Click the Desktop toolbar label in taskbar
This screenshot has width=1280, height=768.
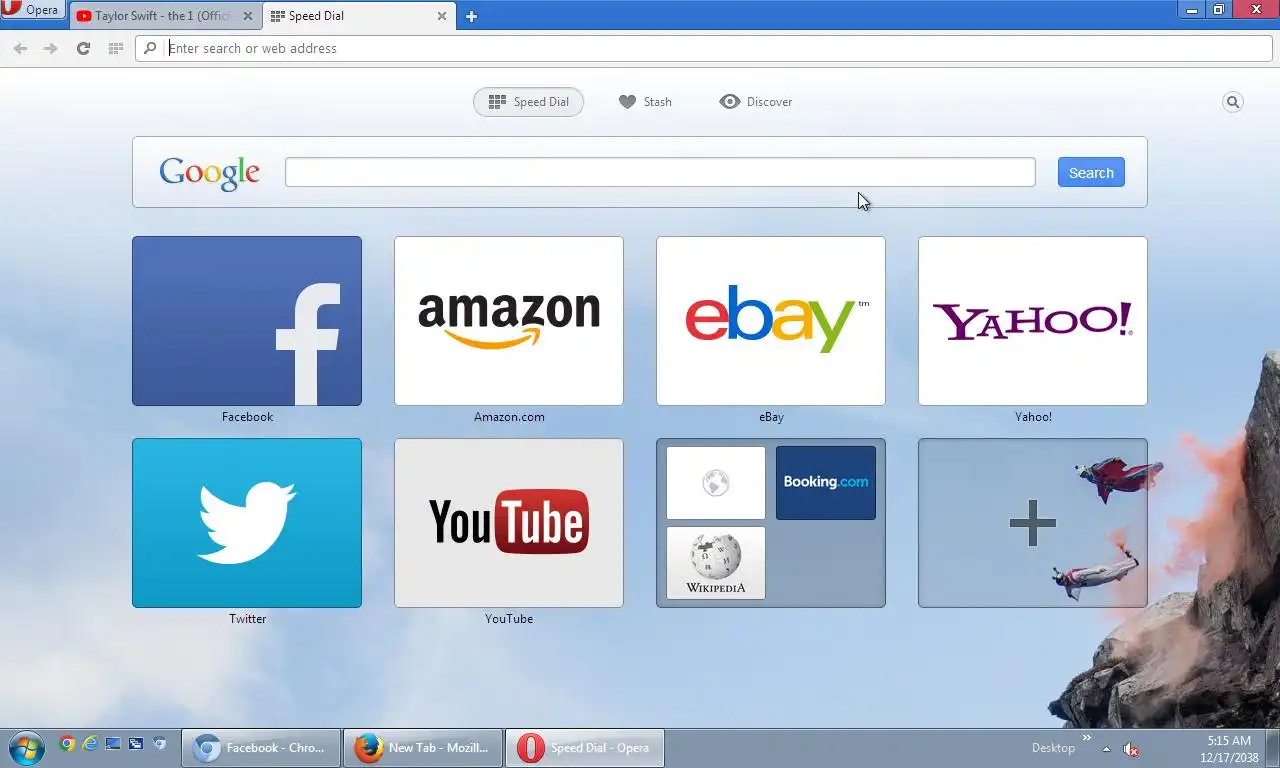click(x=1053, y=748)
